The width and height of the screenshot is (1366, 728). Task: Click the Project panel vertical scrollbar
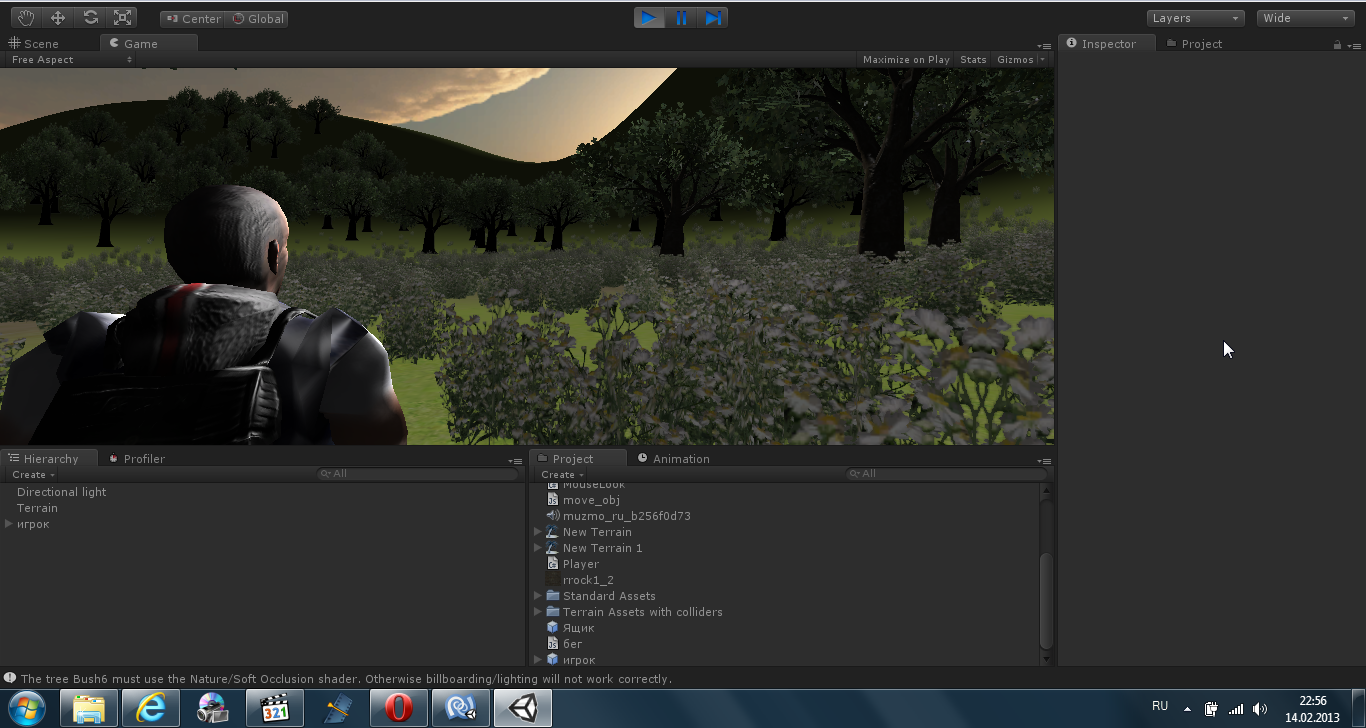(1047, 600)
